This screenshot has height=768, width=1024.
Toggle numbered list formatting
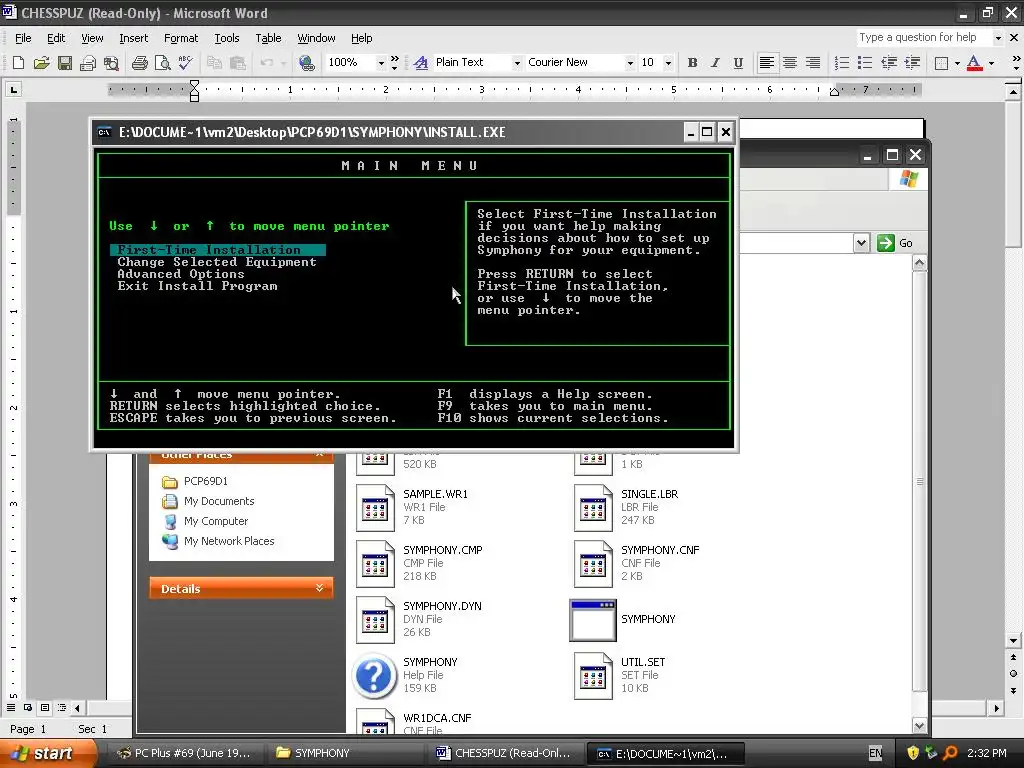coord(842,63)
